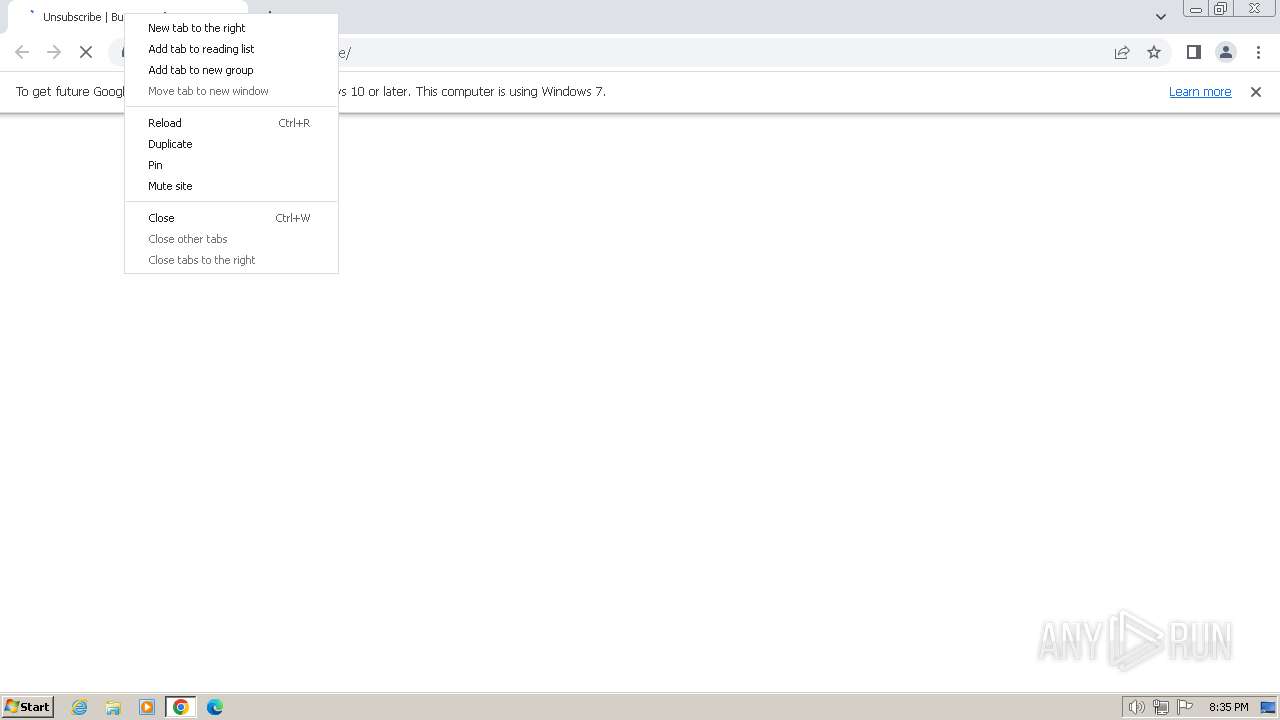Viewport: 1280px width, 720px height.
Task: Open the side panel icon
Action: [1193, 52]
